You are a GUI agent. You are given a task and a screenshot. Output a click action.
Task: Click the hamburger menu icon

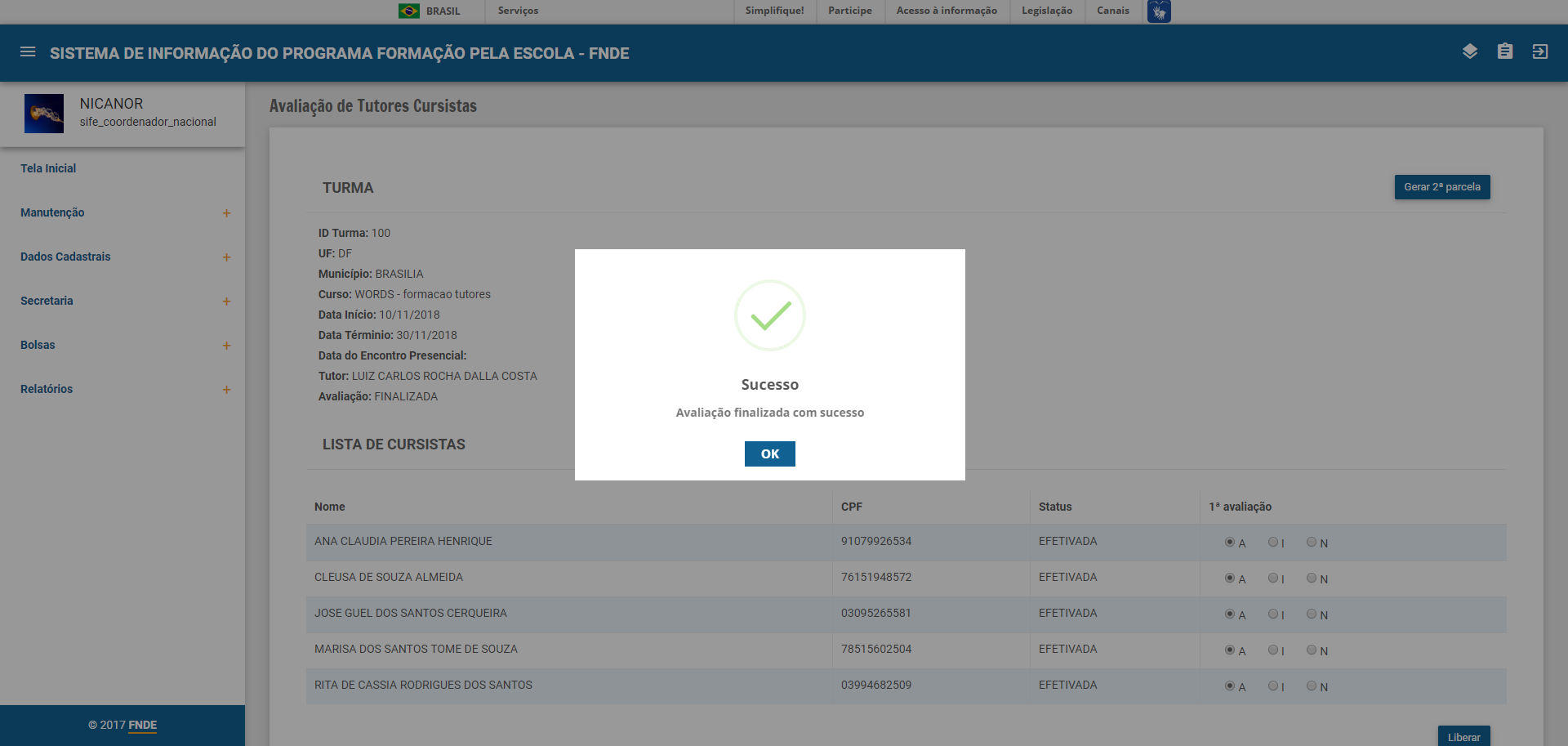28,52
